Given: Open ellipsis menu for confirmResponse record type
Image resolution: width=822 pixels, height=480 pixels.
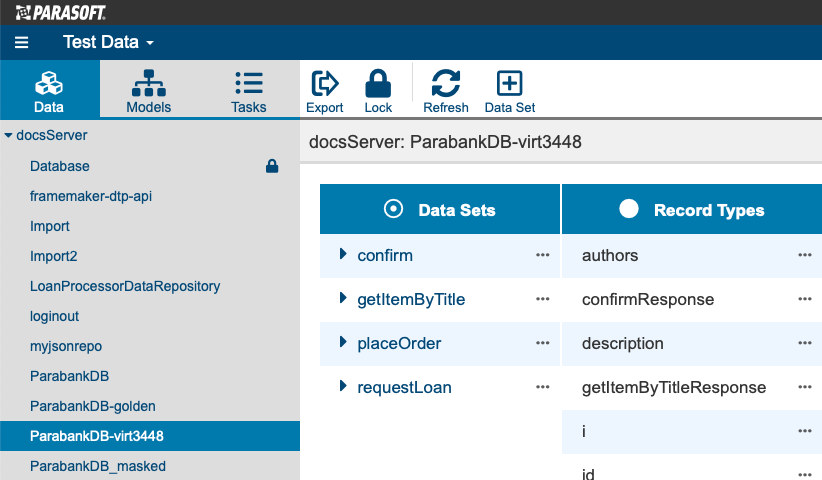Looking at the screenshot, I should click(x=805, y=299).
